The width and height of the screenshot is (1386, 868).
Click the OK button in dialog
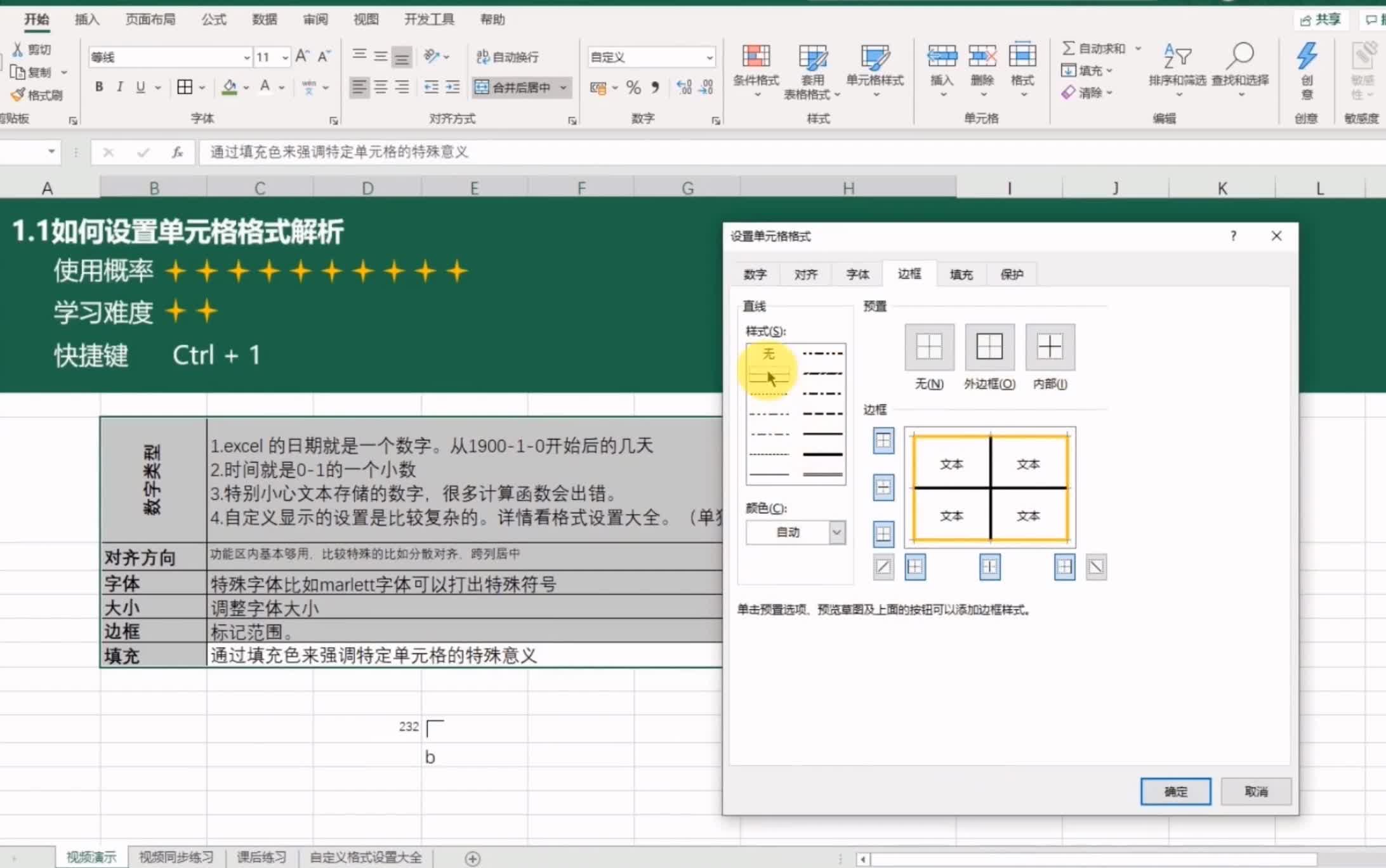[1175, 791]
